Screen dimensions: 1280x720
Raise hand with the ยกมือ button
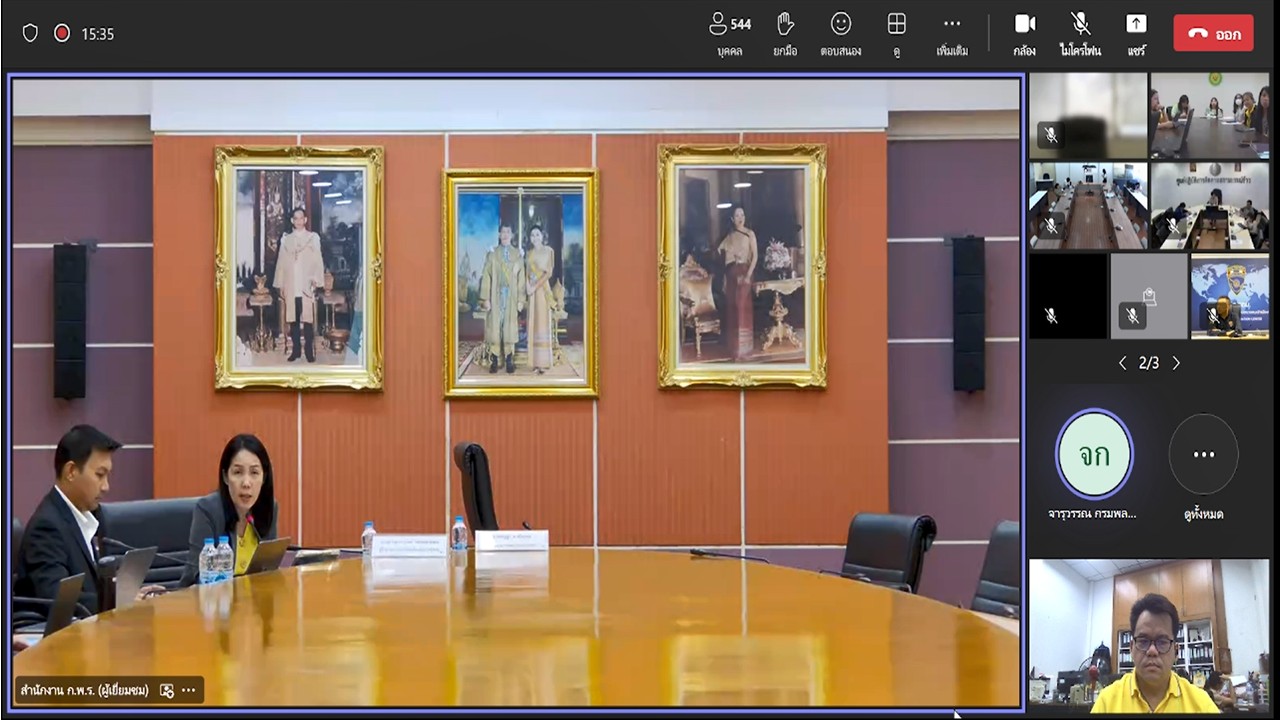coord(785,33)
